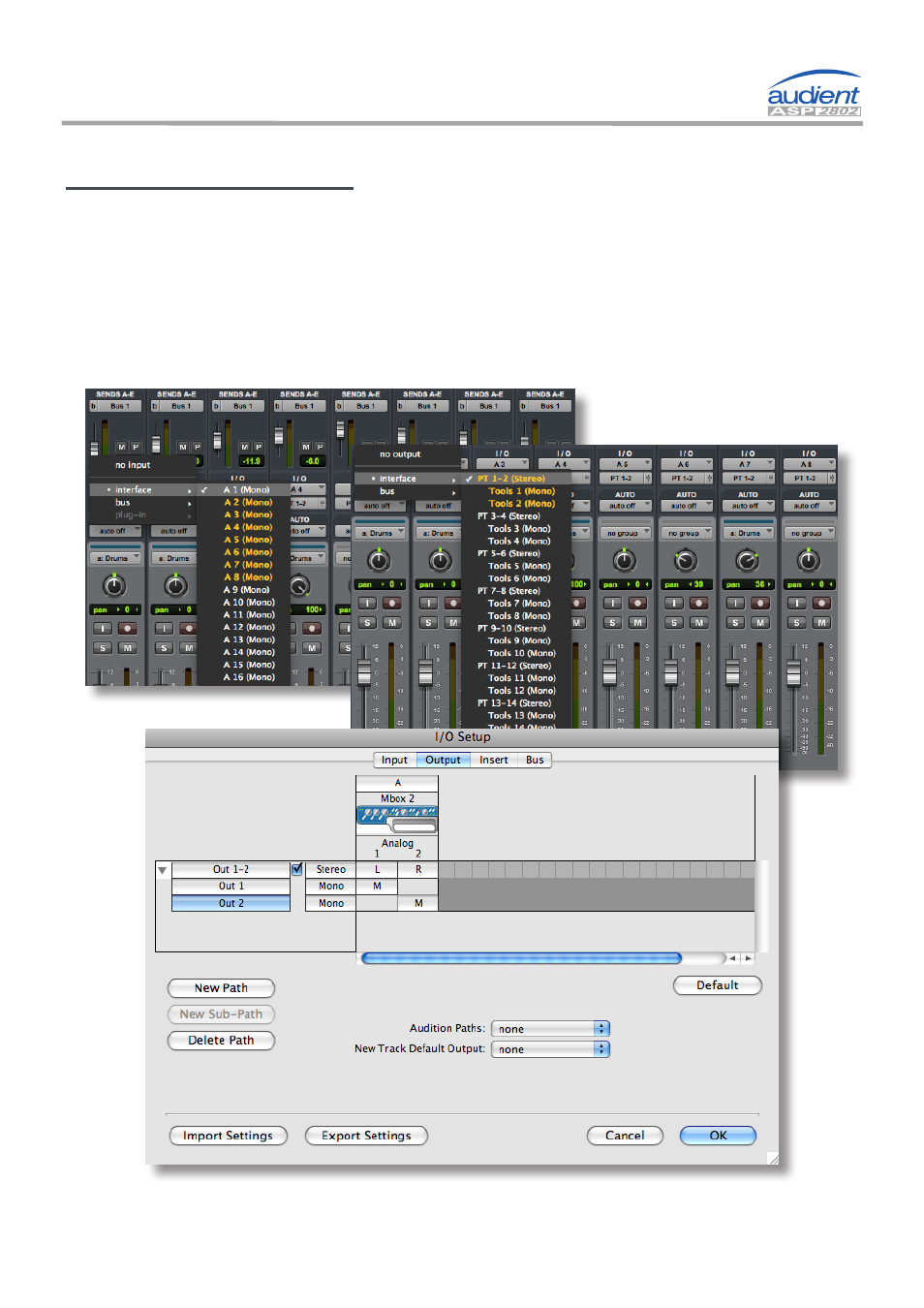Viewport: 924px width, 1308px height.
Task: Click the Default button
Action: tap(718, 985)
